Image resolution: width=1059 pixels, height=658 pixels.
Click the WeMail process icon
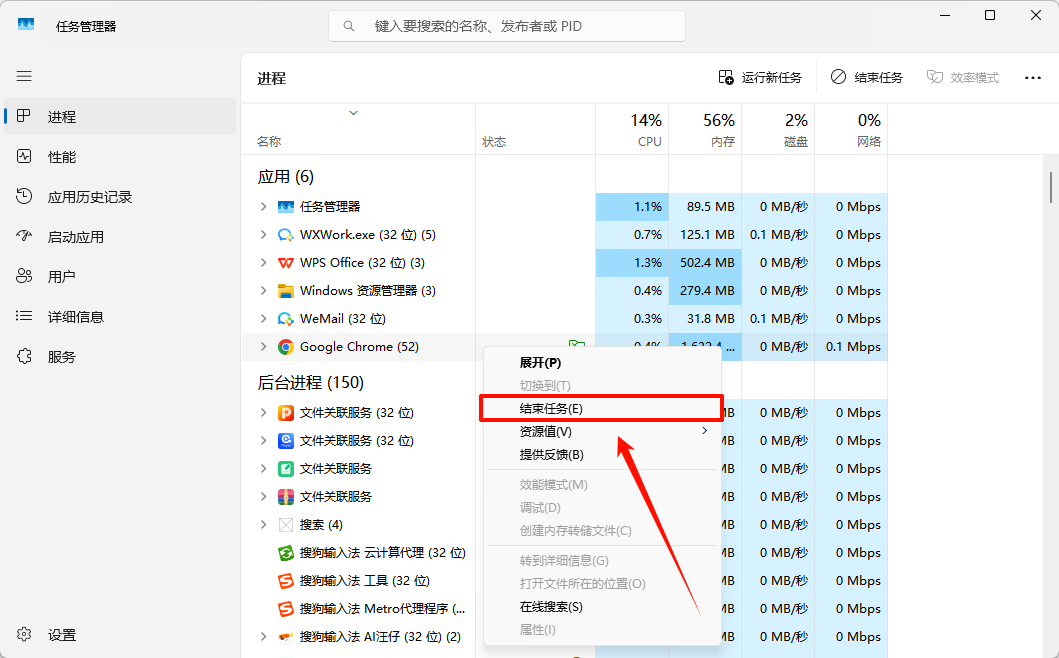coord(286,319)
